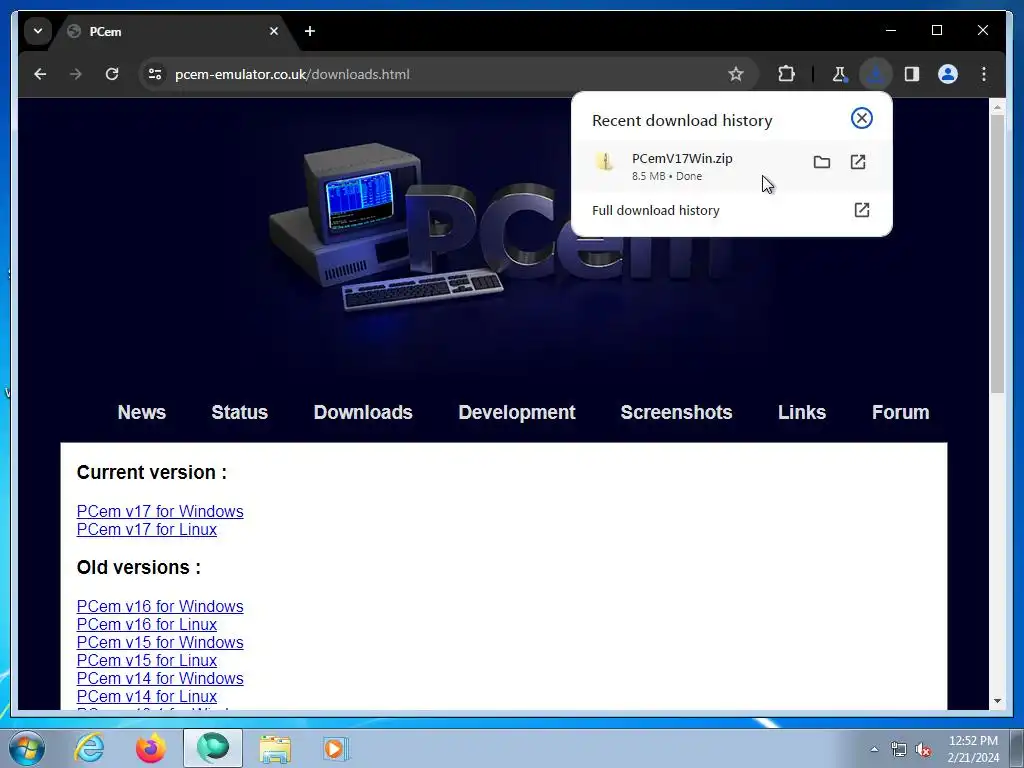Reload the PCem downloads page
The height and width of the screenshot is (768, 1024).
click(x=112, y=74)
